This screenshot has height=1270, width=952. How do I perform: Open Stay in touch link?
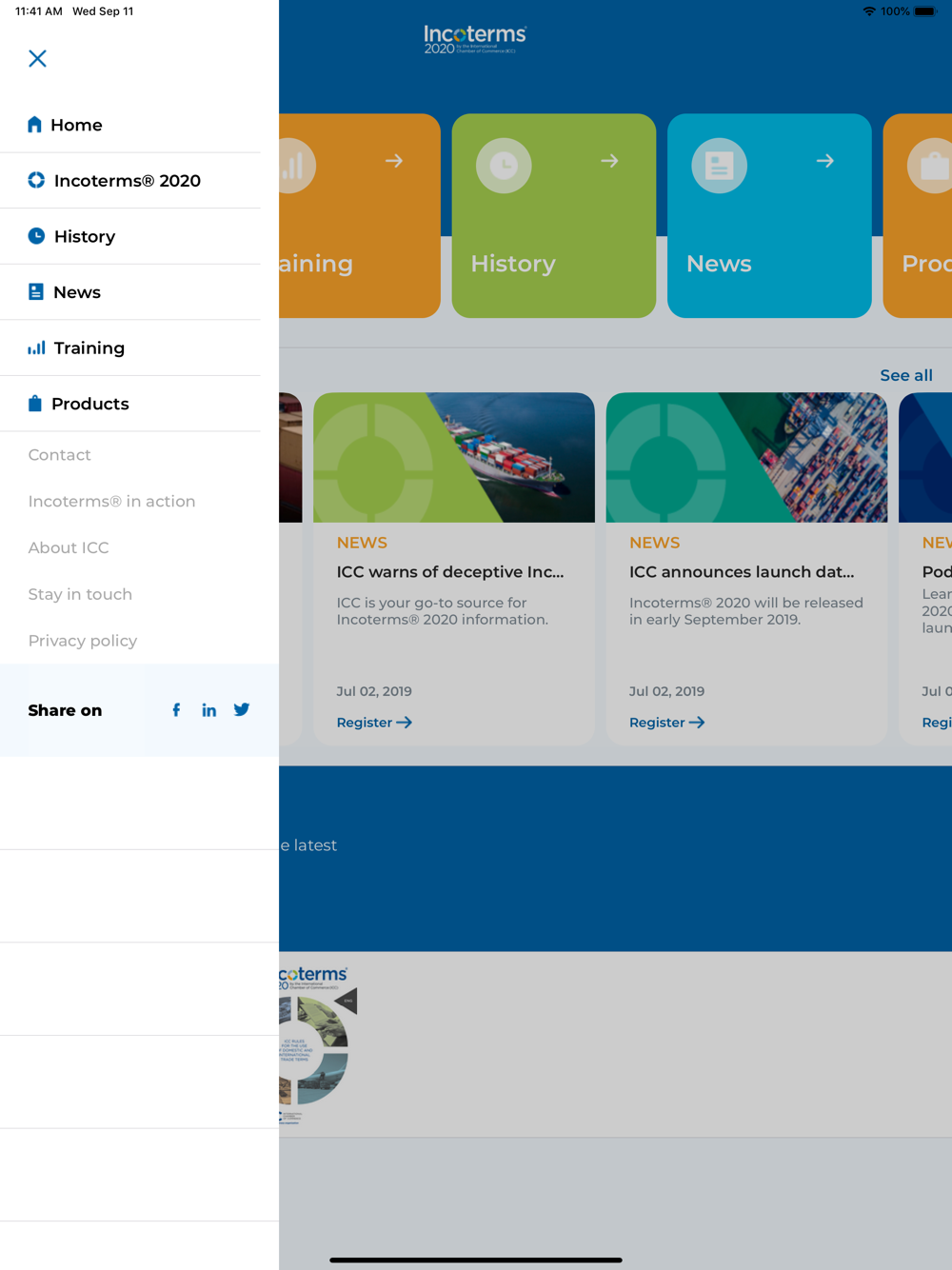pos(80,594)
